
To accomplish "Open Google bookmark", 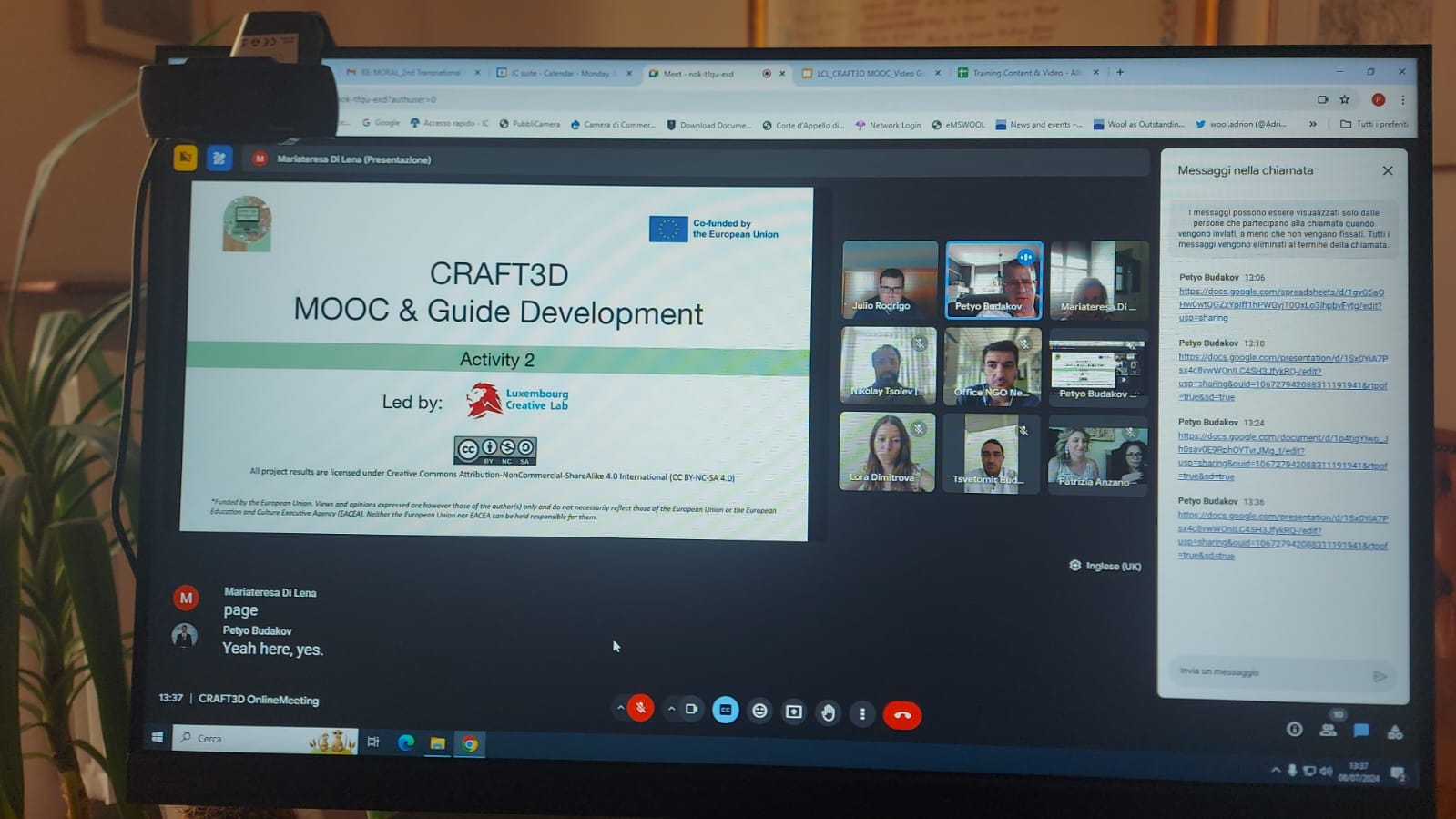I will 381,122.
